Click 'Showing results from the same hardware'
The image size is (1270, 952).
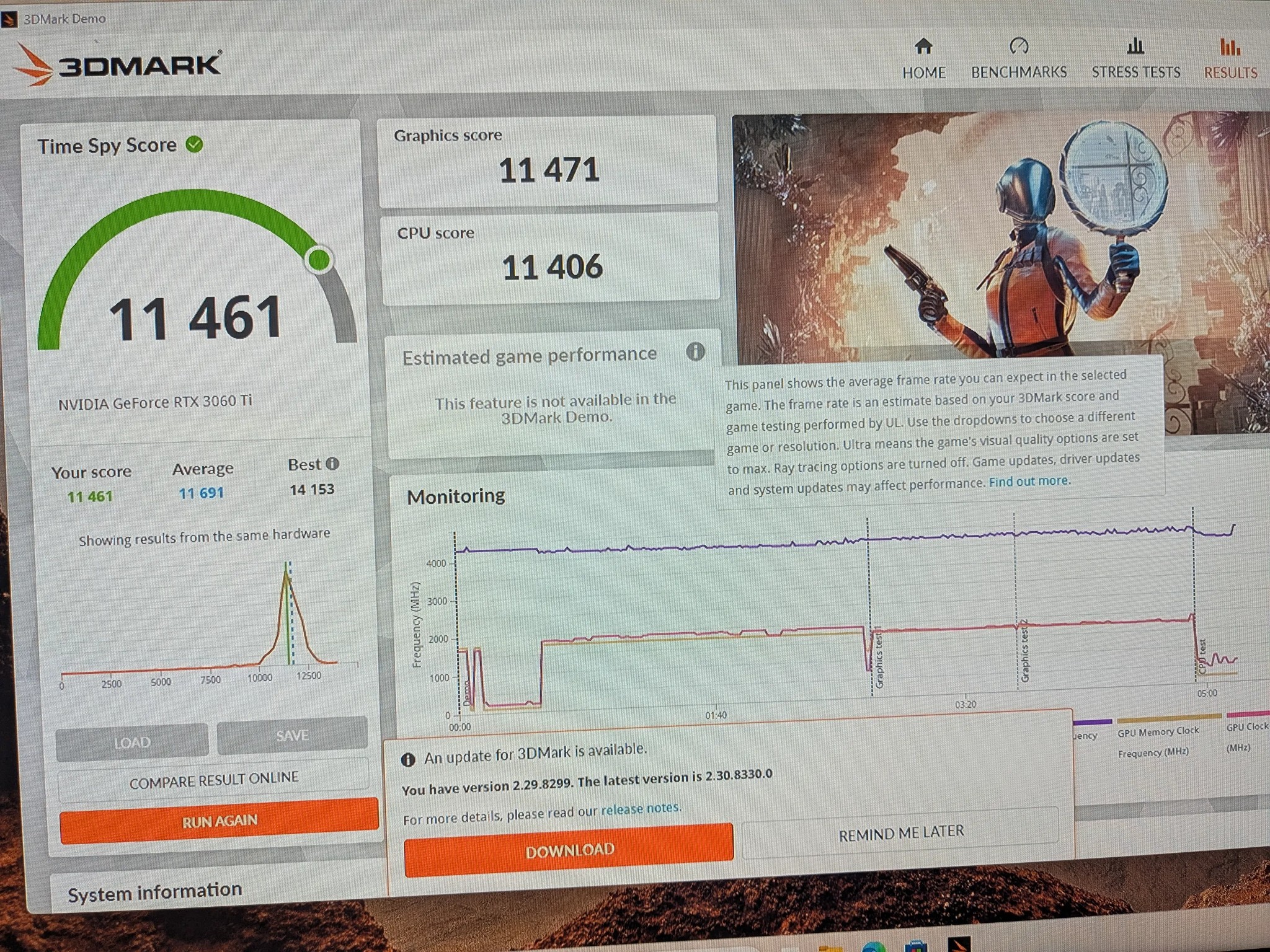204,536
